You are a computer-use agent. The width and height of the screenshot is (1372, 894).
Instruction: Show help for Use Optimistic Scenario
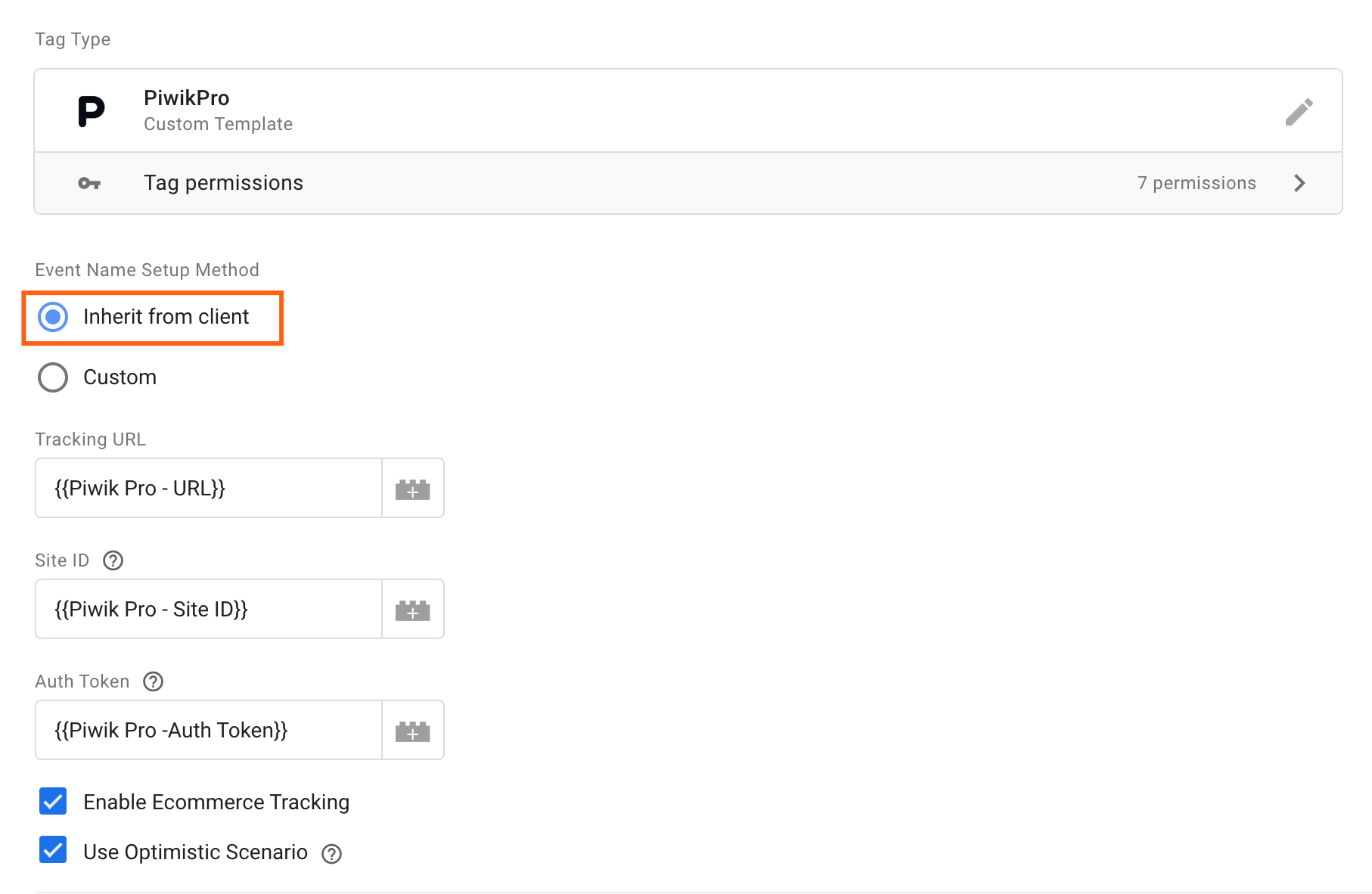pos(331,853)
